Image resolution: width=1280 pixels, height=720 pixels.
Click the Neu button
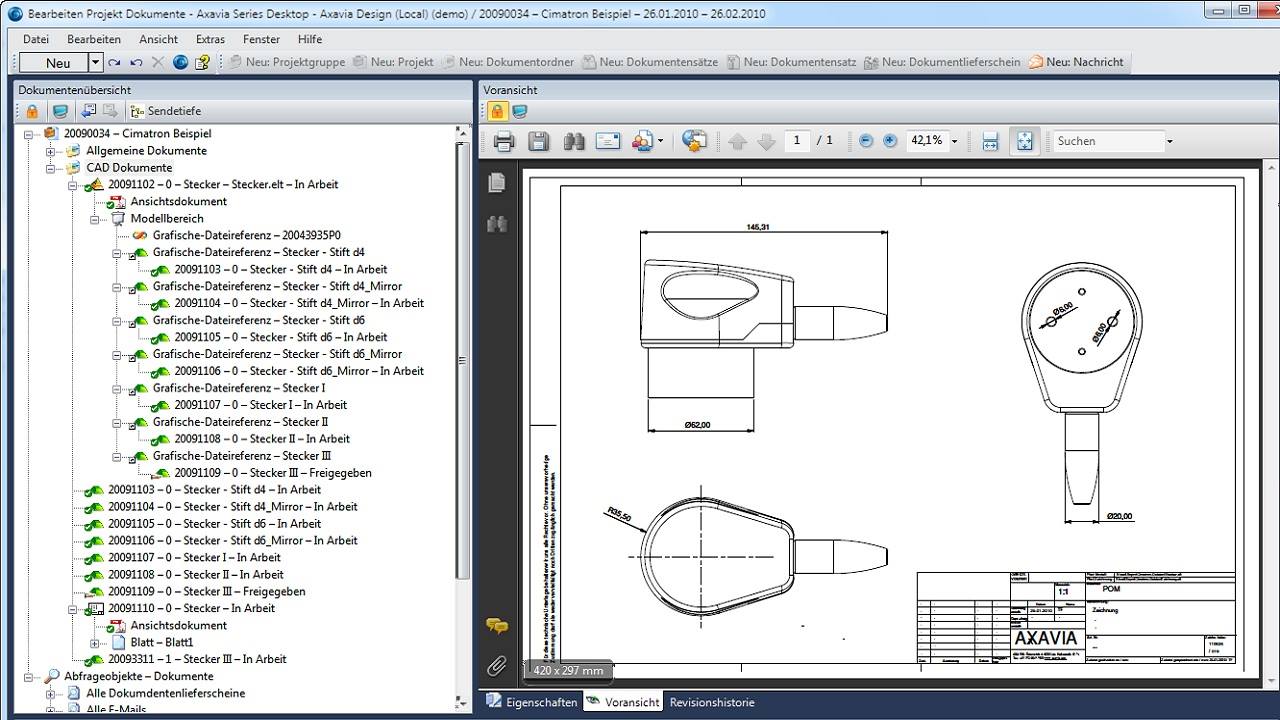[54, 62]
